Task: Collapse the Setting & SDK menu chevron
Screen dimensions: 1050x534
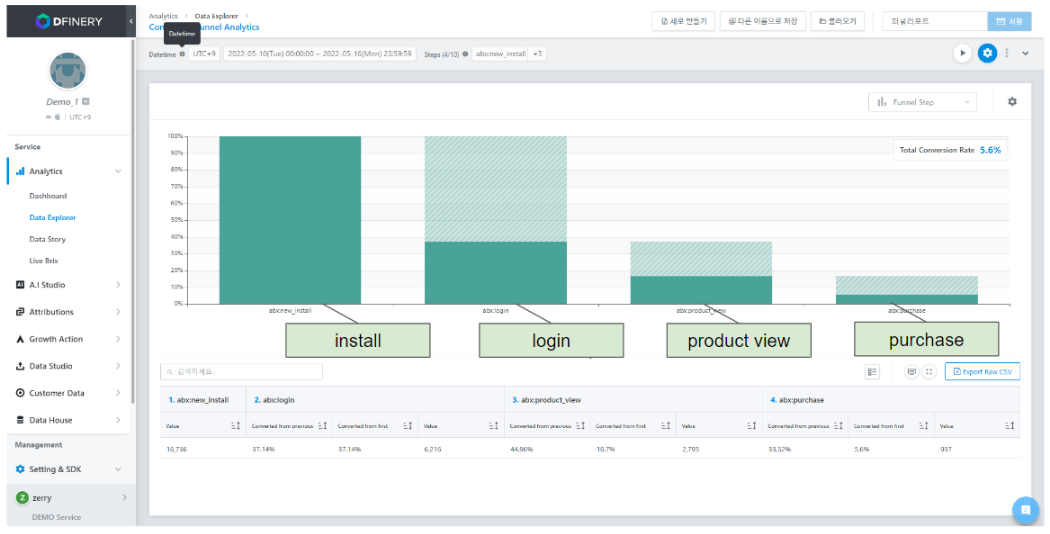Action: tap(118, 469)
